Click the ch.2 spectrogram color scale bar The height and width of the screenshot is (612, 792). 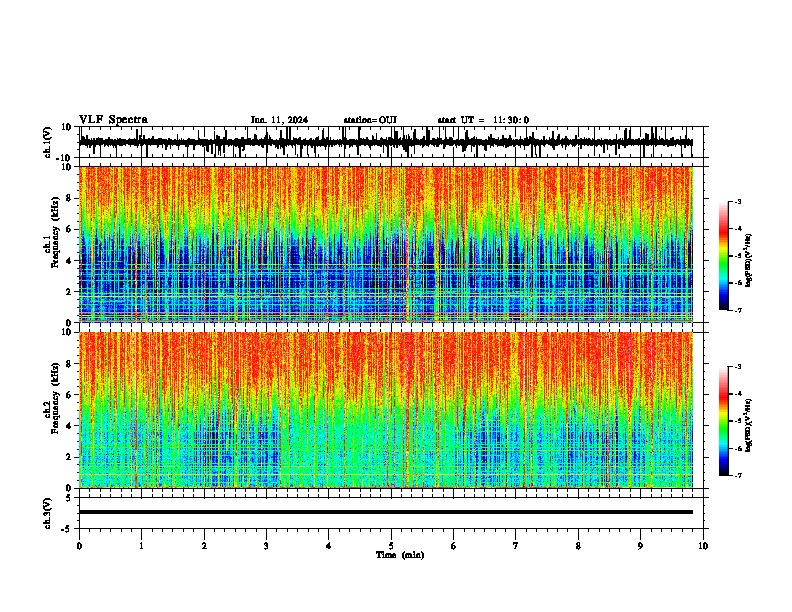[x=724, y=421]
